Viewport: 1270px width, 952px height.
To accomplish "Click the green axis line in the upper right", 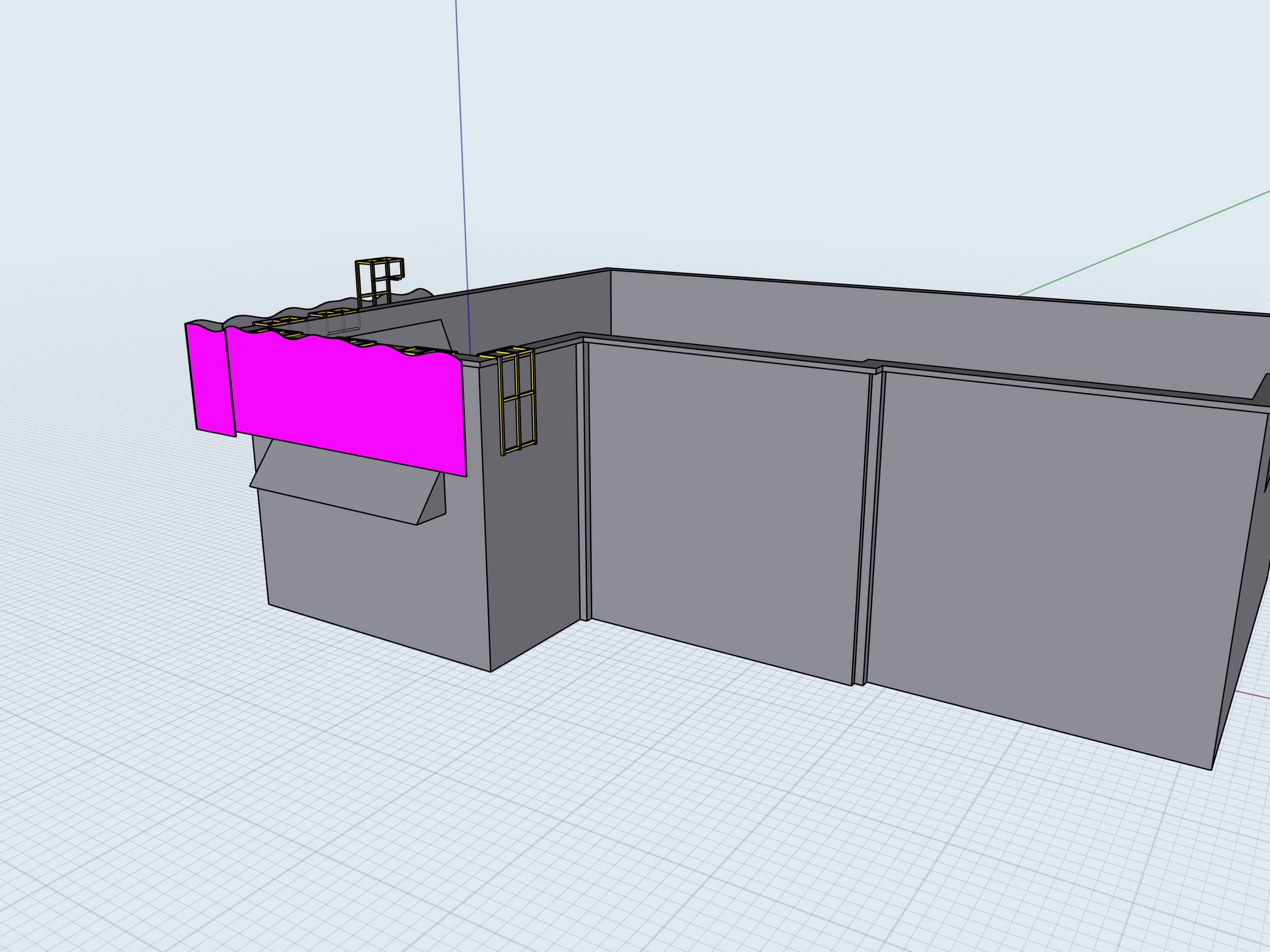I will (1148, 242).
